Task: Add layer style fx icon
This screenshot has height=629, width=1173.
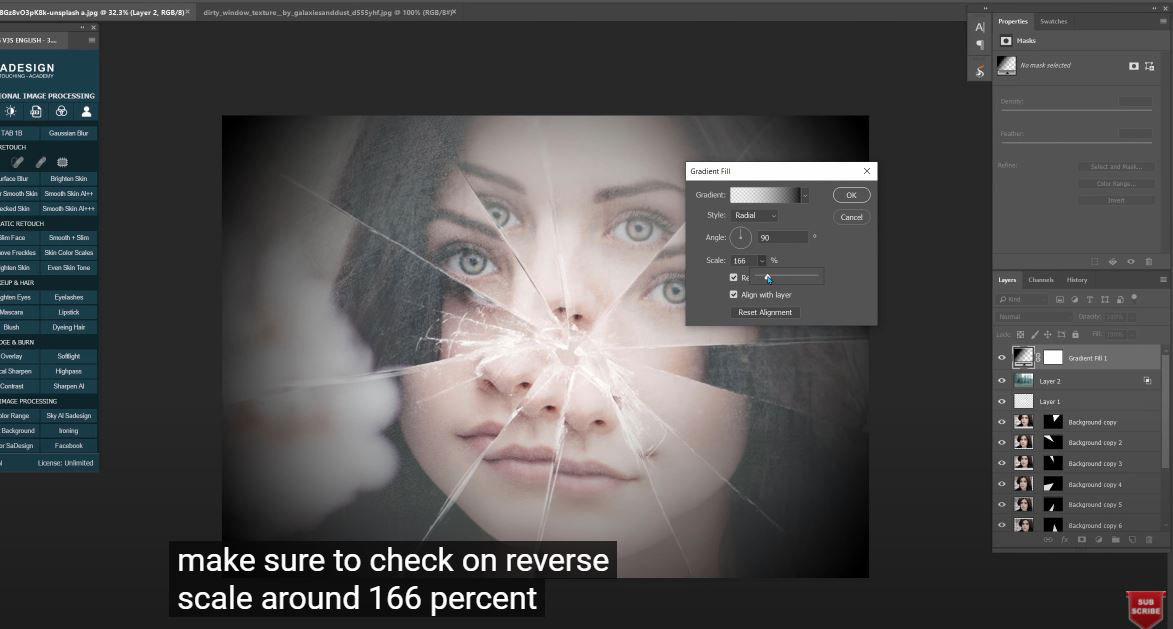Action: tap(1065, 539)
